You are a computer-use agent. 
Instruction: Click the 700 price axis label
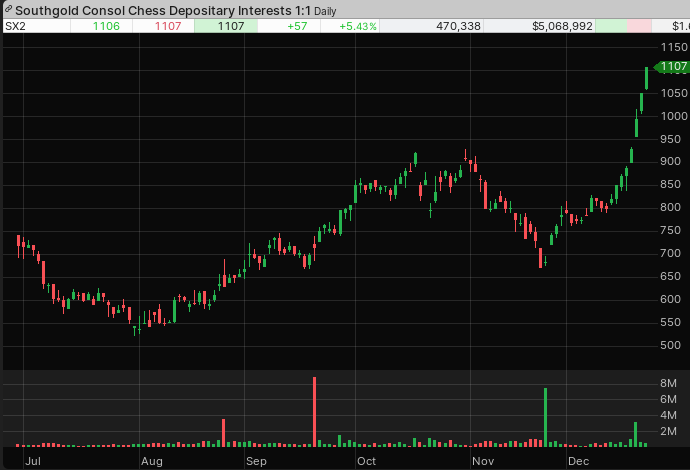coord(670,253)
